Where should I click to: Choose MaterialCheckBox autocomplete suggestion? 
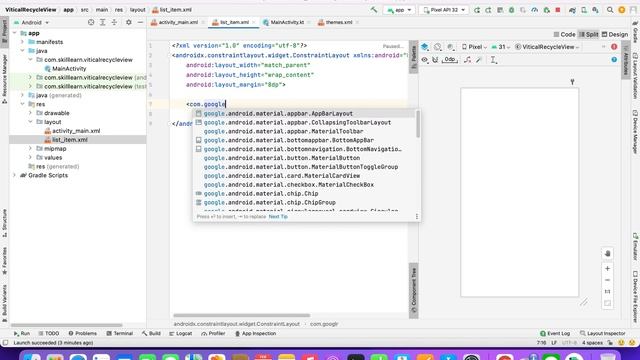tap(304, 185)
